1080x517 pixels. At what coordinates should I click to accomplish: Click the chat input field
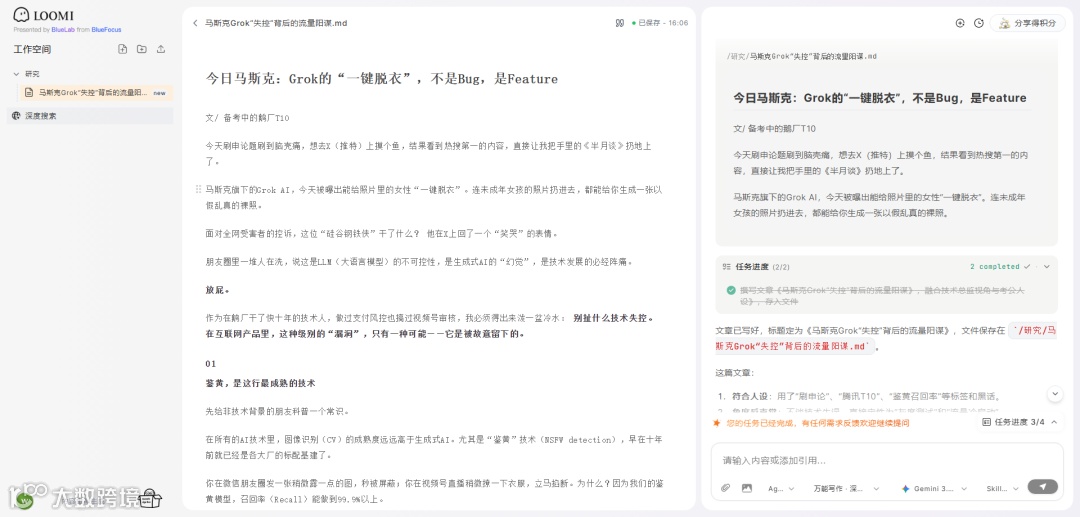tap(887, 460)
